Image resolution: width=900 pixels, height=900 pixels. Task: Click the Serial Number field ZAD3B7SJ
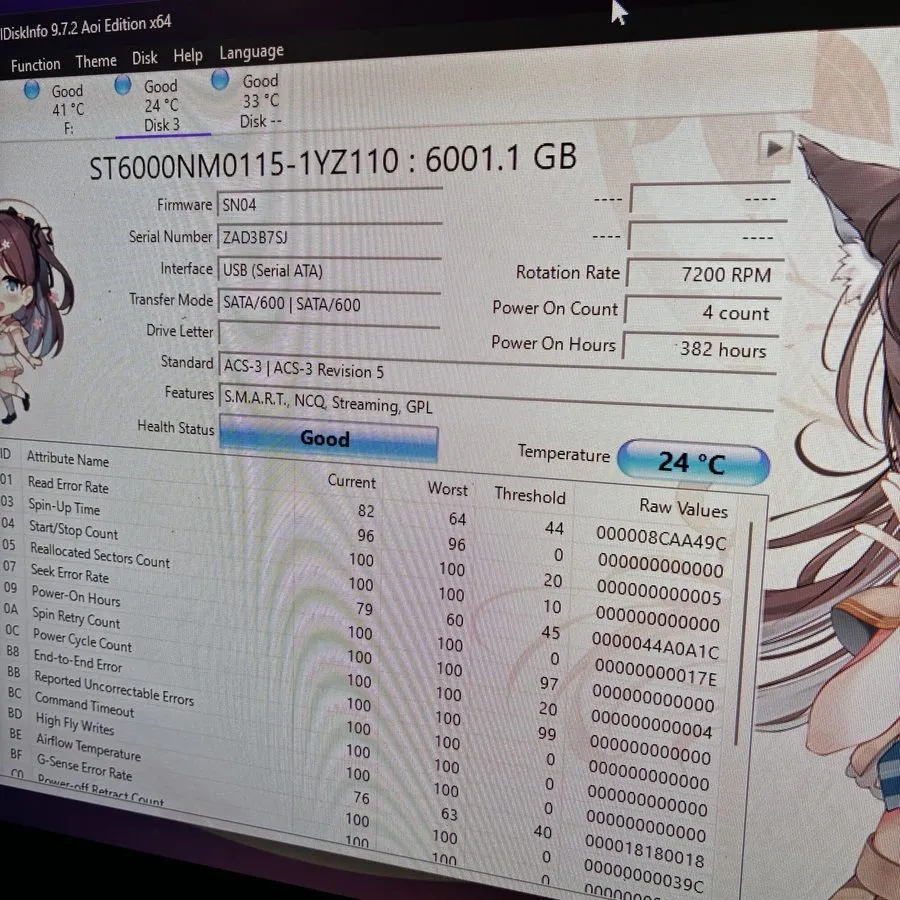pos(329,237)
